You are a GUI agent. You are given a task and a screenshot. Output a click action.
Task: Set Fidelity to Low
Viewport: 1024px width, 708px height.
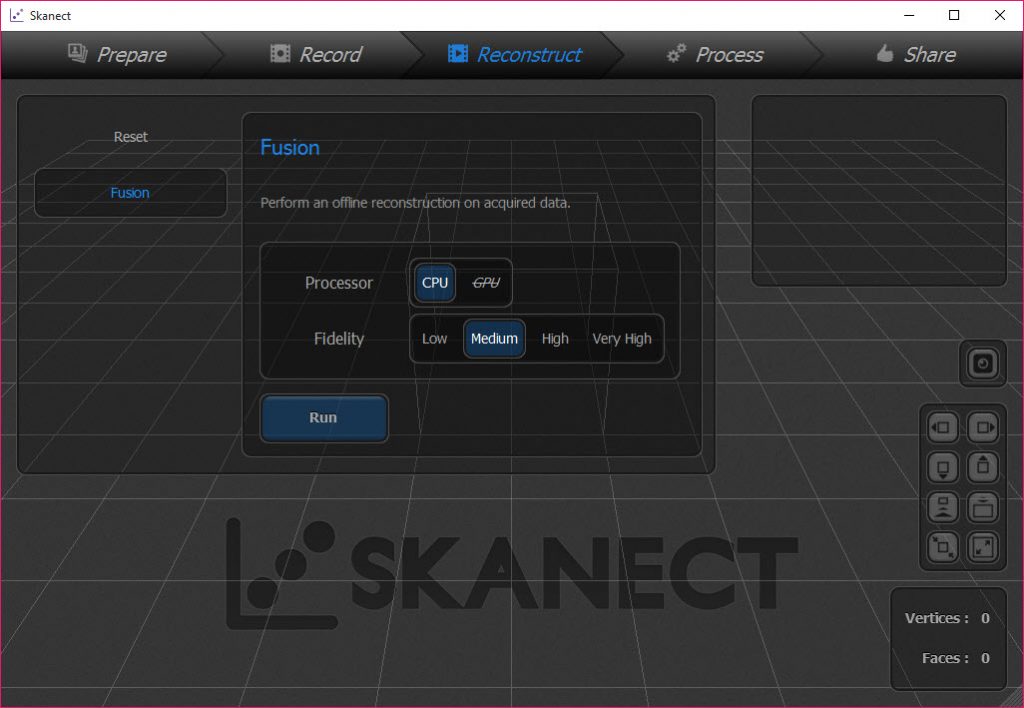click(434, 339)
